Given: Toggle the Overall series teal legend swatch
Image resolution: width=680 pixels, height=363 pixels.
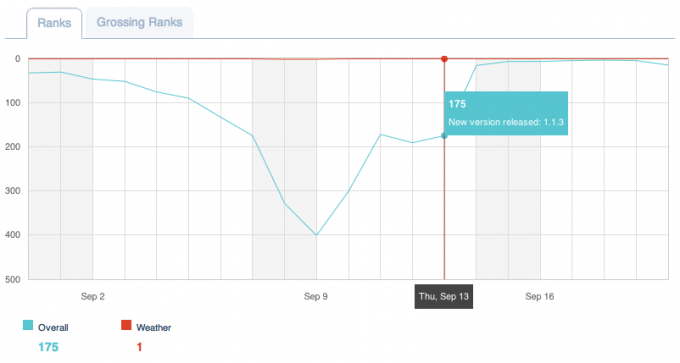Looking at the screenshot, I should click(x=28, y=325).
